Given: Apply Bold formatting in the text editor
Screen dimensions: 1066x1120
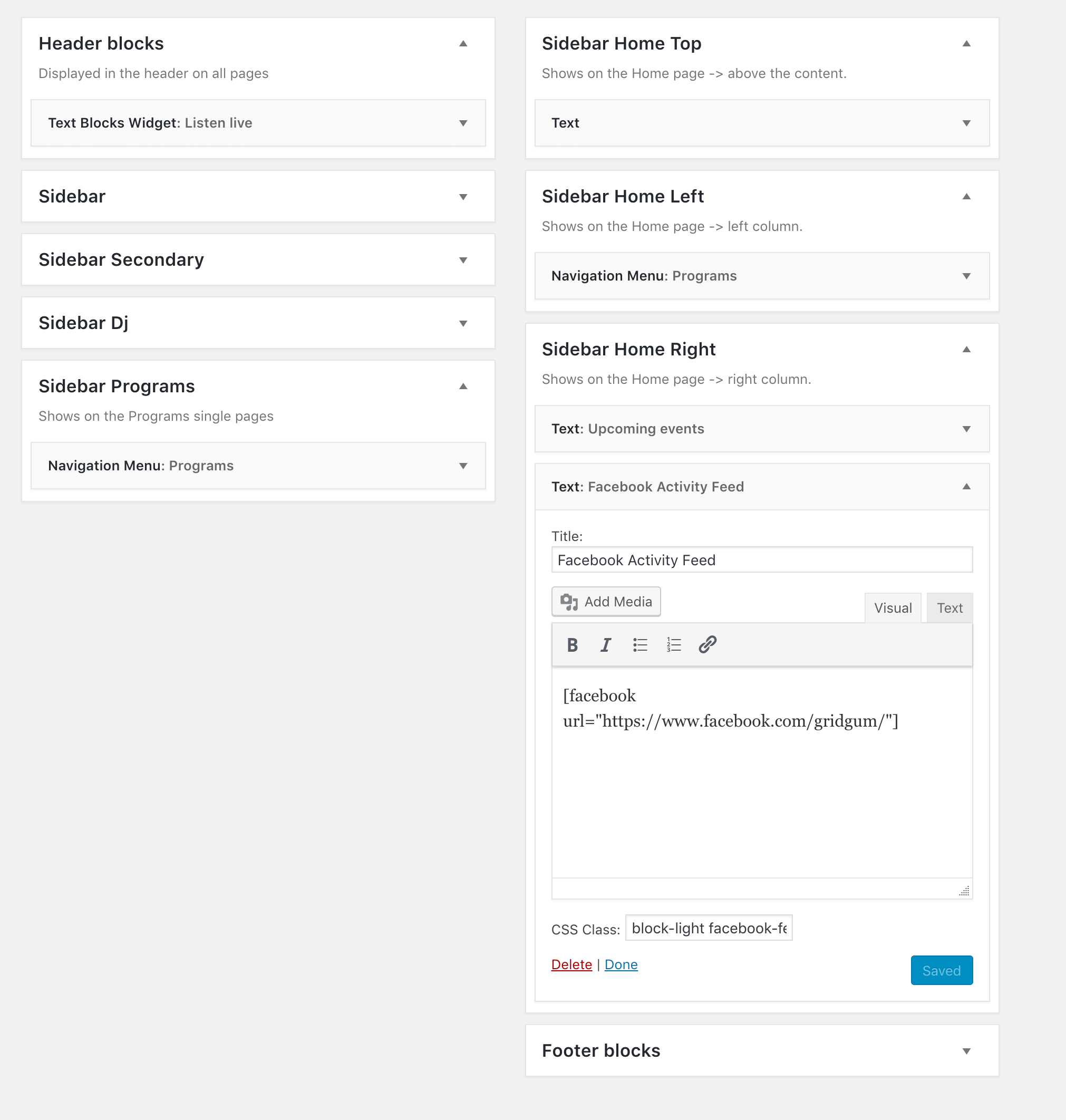Looking at the screenshot, I should (571, 644).
